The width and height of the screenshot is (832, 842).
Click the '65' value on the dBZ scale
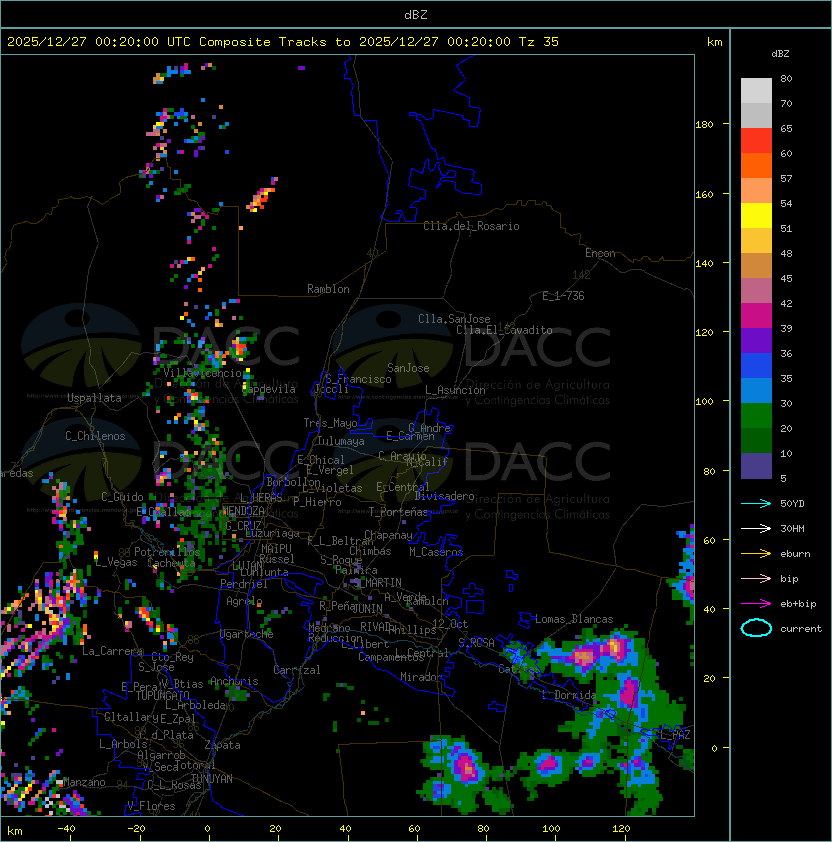pos(786,128)
